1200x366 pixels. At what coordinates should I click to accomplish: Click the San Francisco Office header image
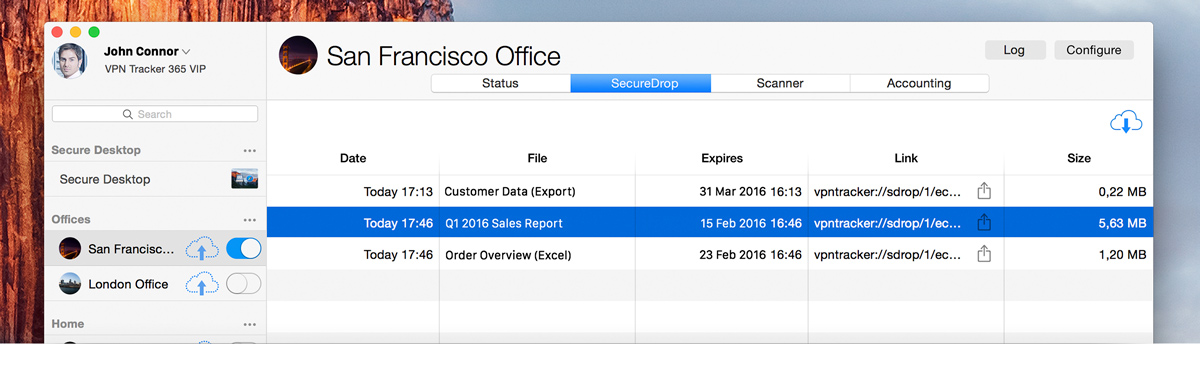(x=298, y=56)
